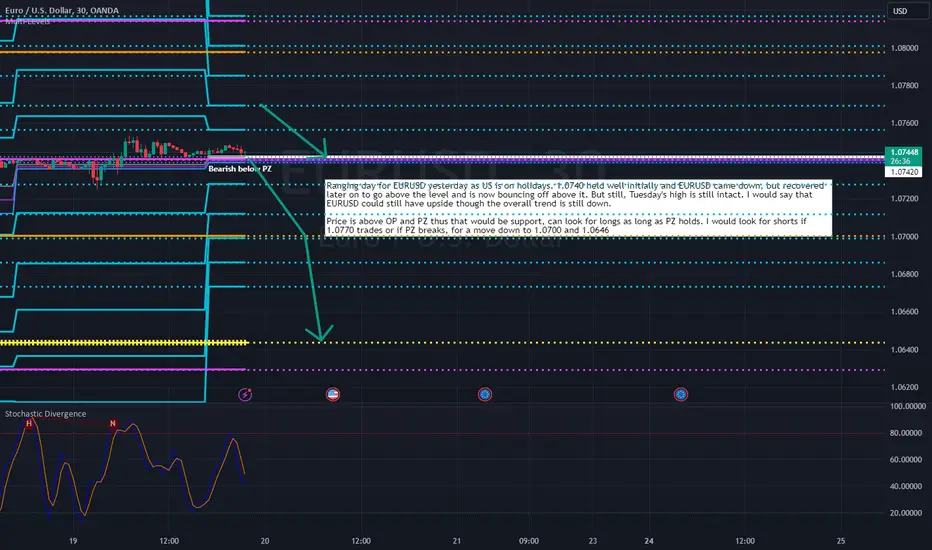Click the 1.06200 price axis value
932x550 pixels.
(904, 387)
